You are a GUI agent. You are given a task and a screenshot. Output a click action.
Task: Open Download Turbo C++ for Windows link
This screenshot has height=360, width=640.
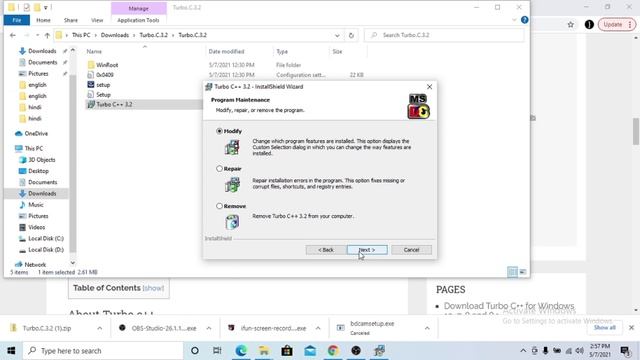tap(509, 306)
